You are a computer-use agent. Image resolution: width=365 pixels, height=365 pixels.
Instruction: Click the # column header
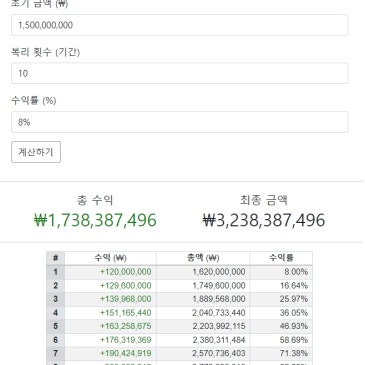pos(55,258)
